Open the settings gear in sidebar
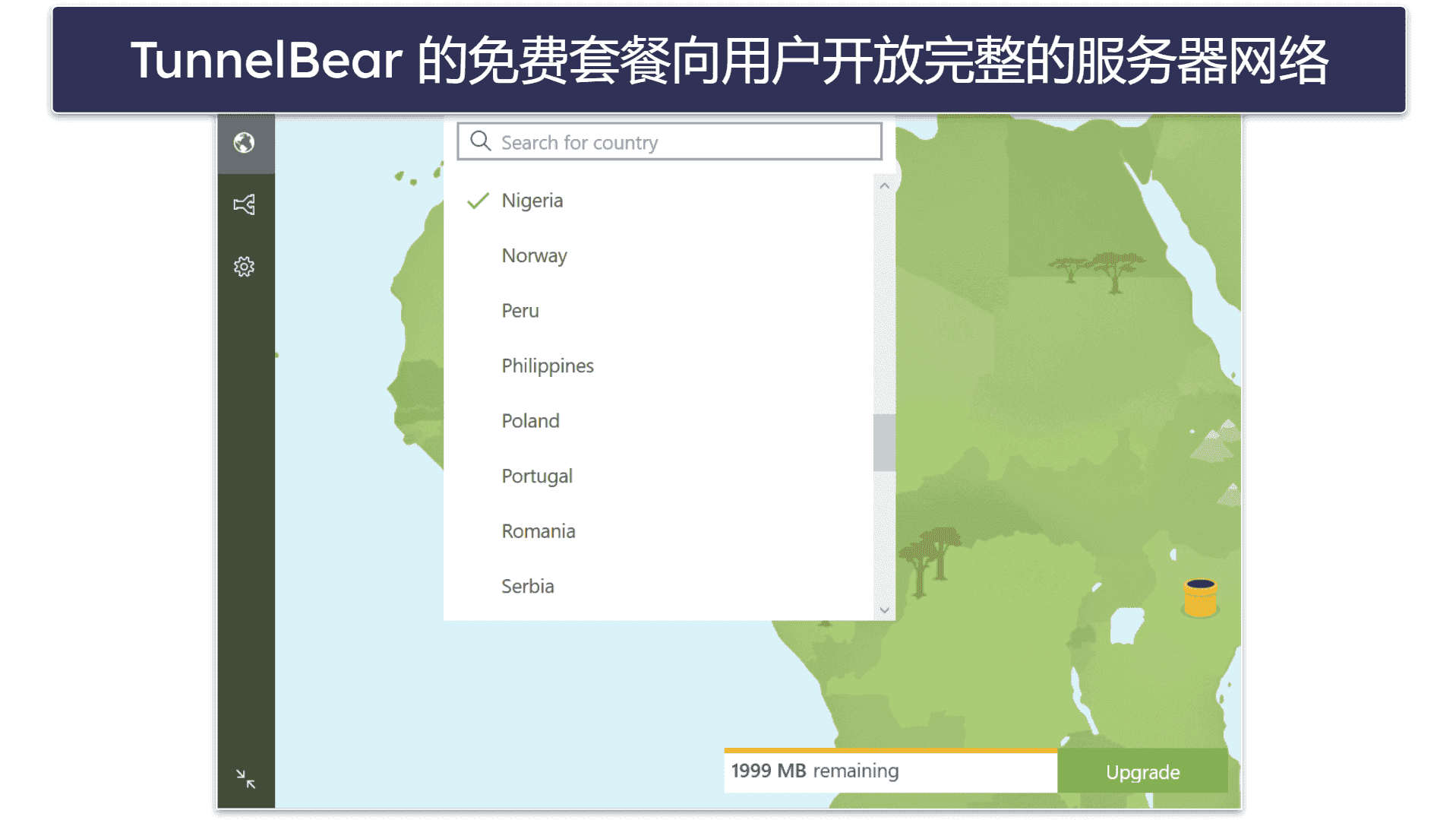Viewport: 1456px width, 820px height. [x=244, y=267]
